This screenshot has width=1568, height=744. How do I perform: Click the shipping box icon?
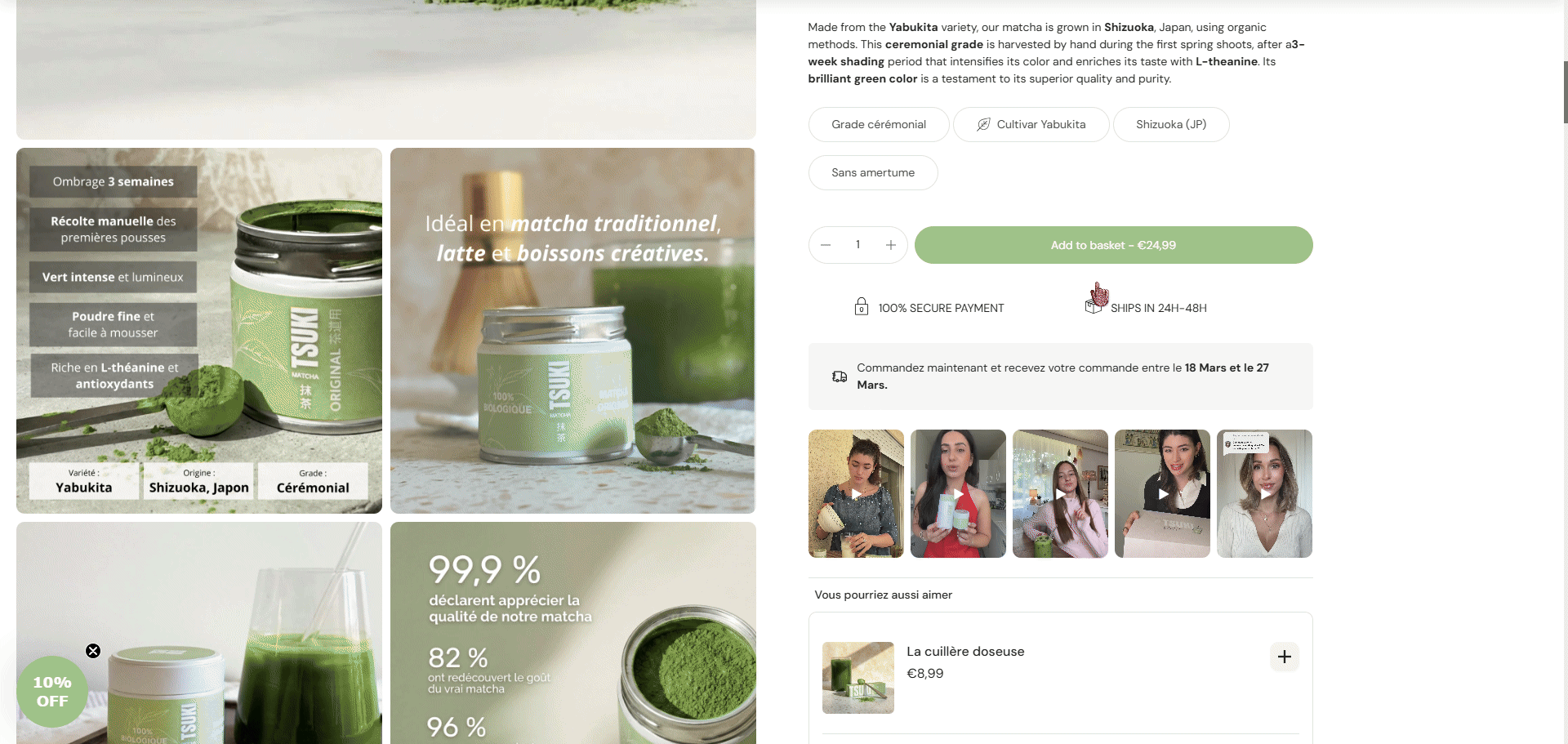pos(1093,306)
